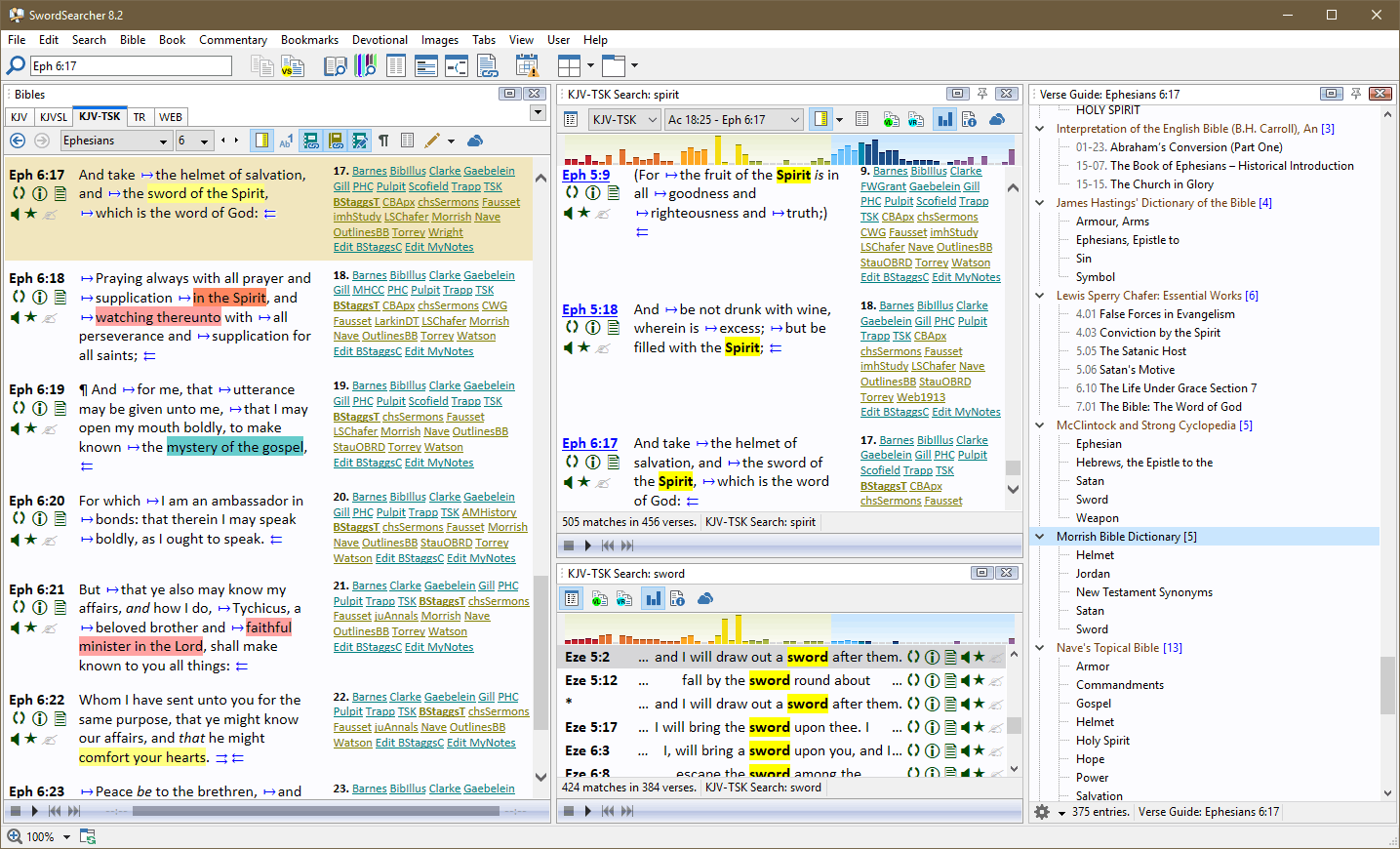This screenshot has height=849, width=1400.
Task: Click the cloud icon in sword search panel
Action: tap(705, 598)
